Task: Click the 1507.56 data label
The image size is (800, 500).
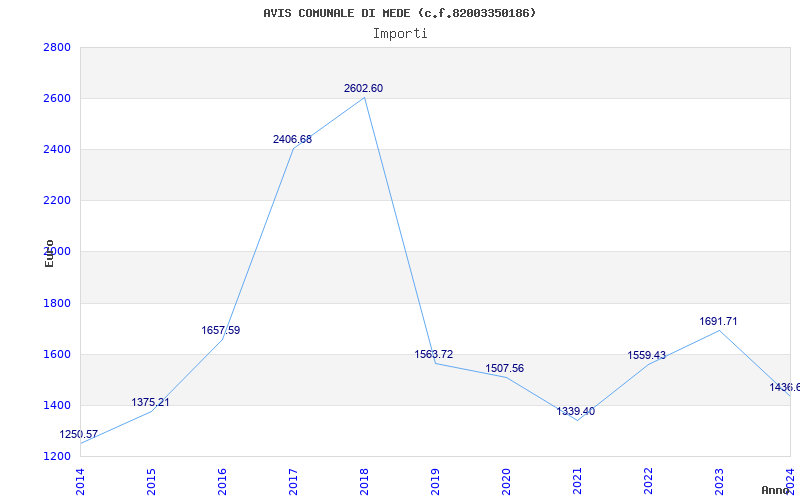Action: [x=505, y=368]
